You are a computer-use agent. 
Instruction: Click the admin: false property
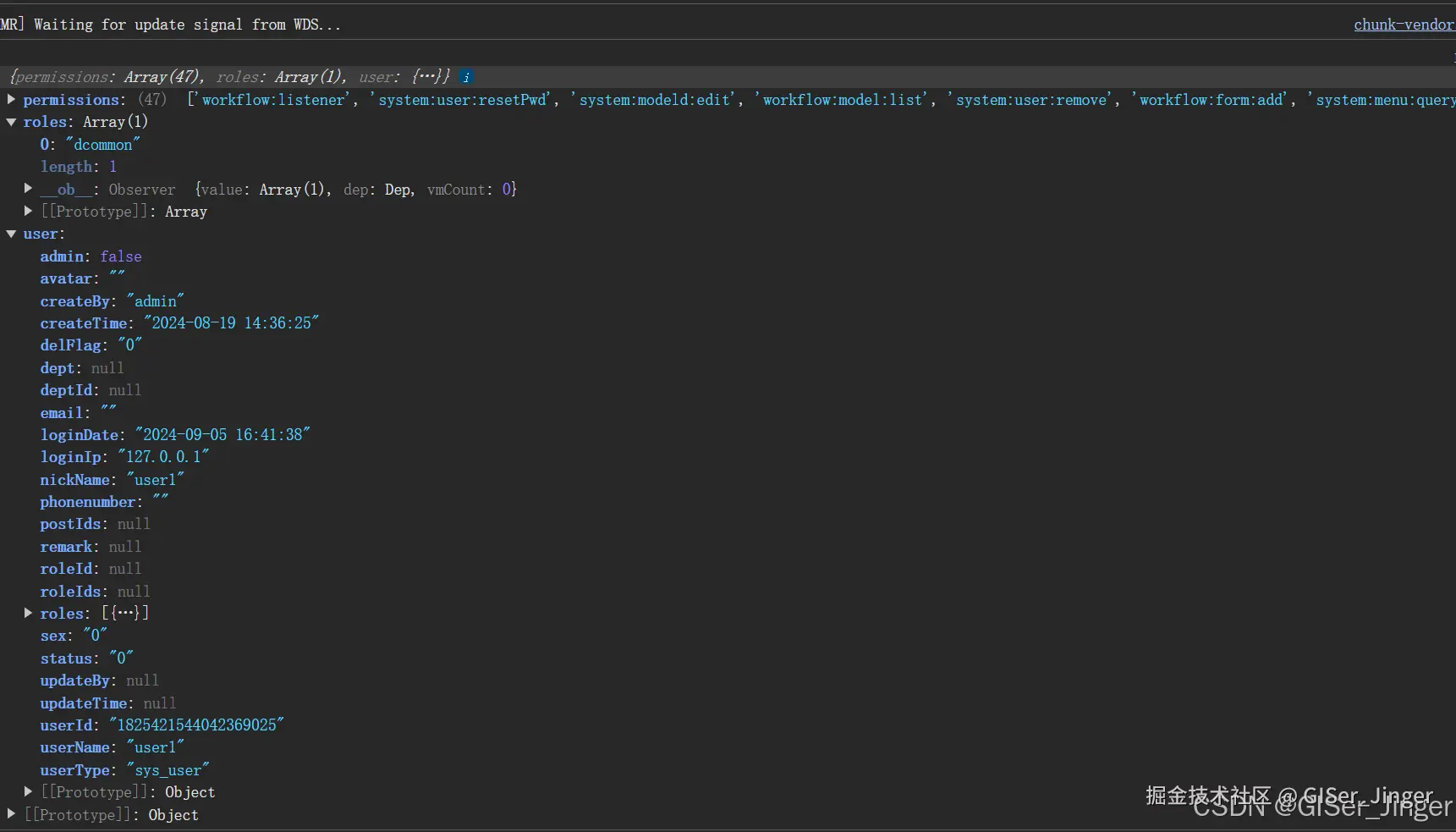[91, 256]
